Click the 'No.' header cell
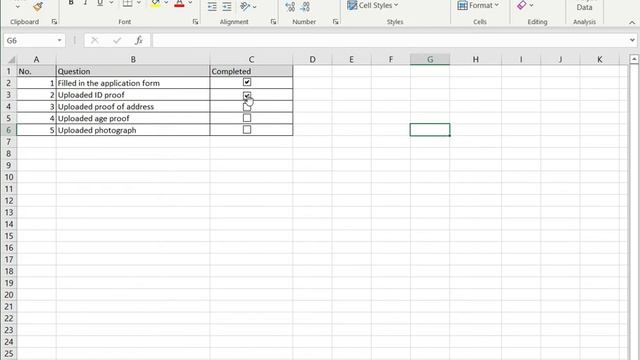The image size is (640, 360). [36, 71]
